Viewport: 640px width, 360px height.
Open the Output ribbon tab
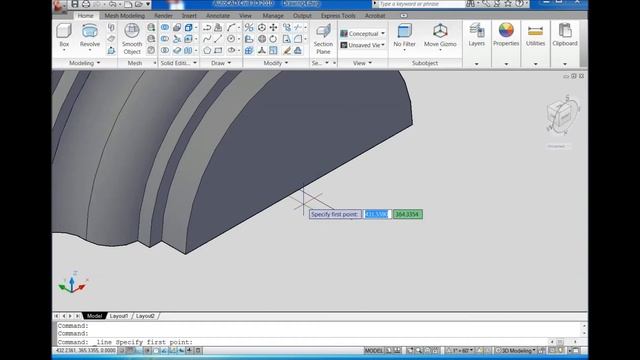tap(302, 16)
